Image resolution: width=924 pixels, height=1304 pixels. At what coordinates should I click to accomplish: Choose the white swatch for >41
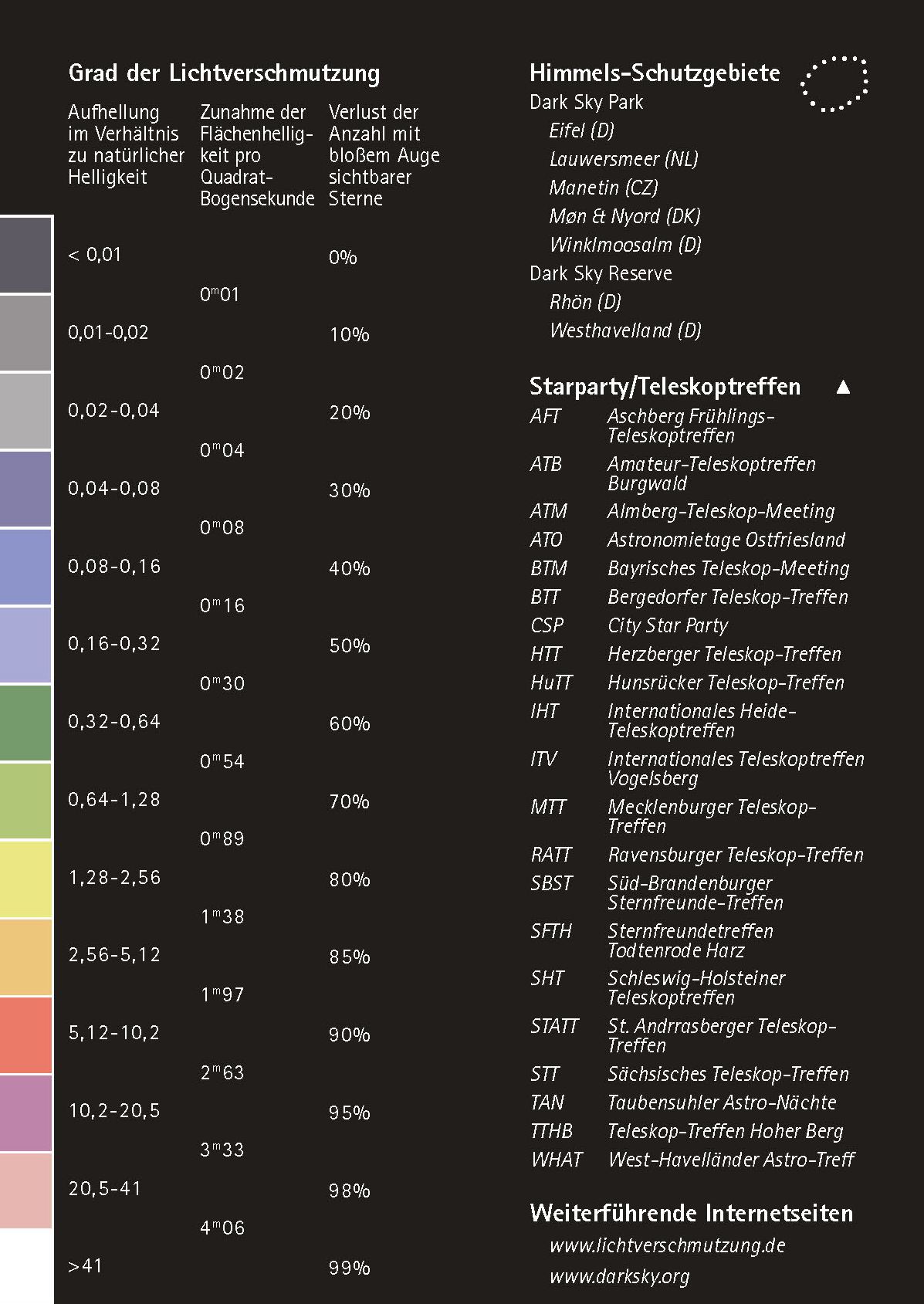pos(25,1266)
